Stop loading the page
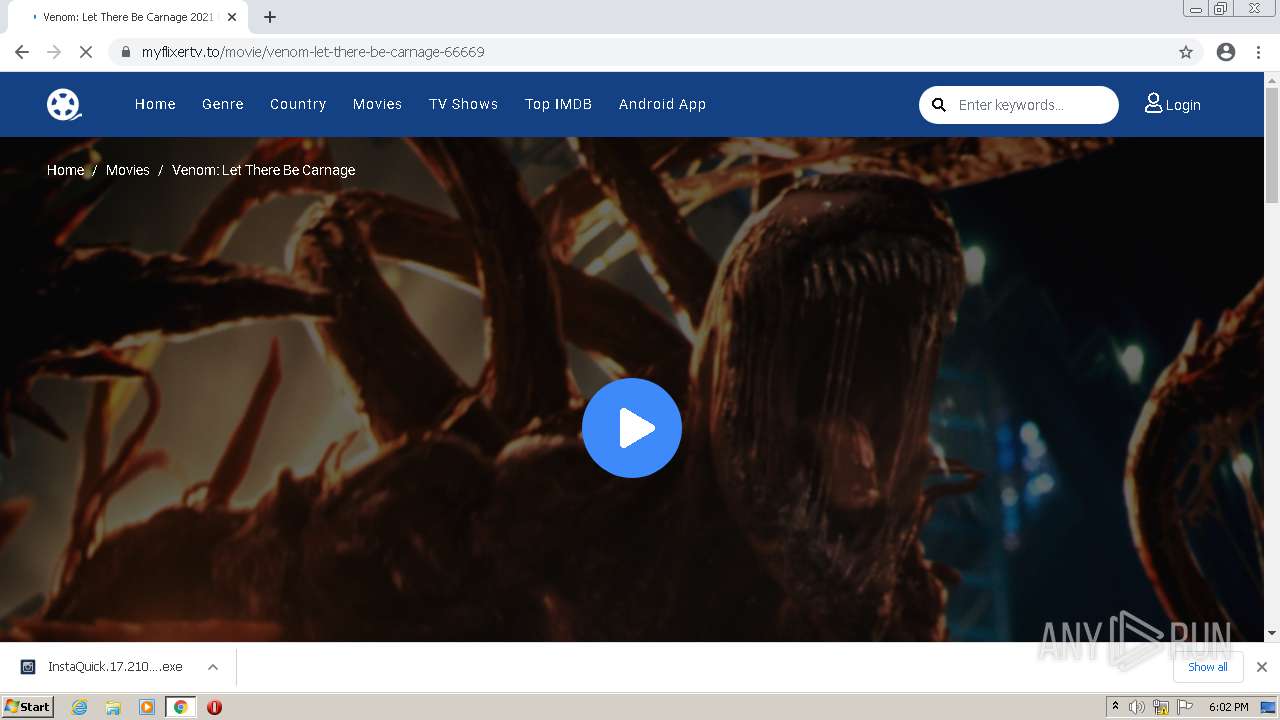This screenshot has height=720, width=1280. pos(86,52)
